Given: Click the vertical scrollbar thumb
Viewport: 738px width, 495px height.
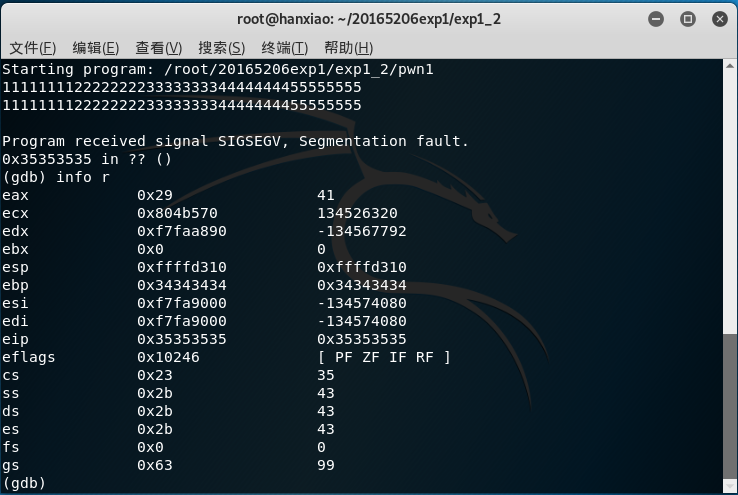Looking at the screenshot, I should click(x=730, y=405).
